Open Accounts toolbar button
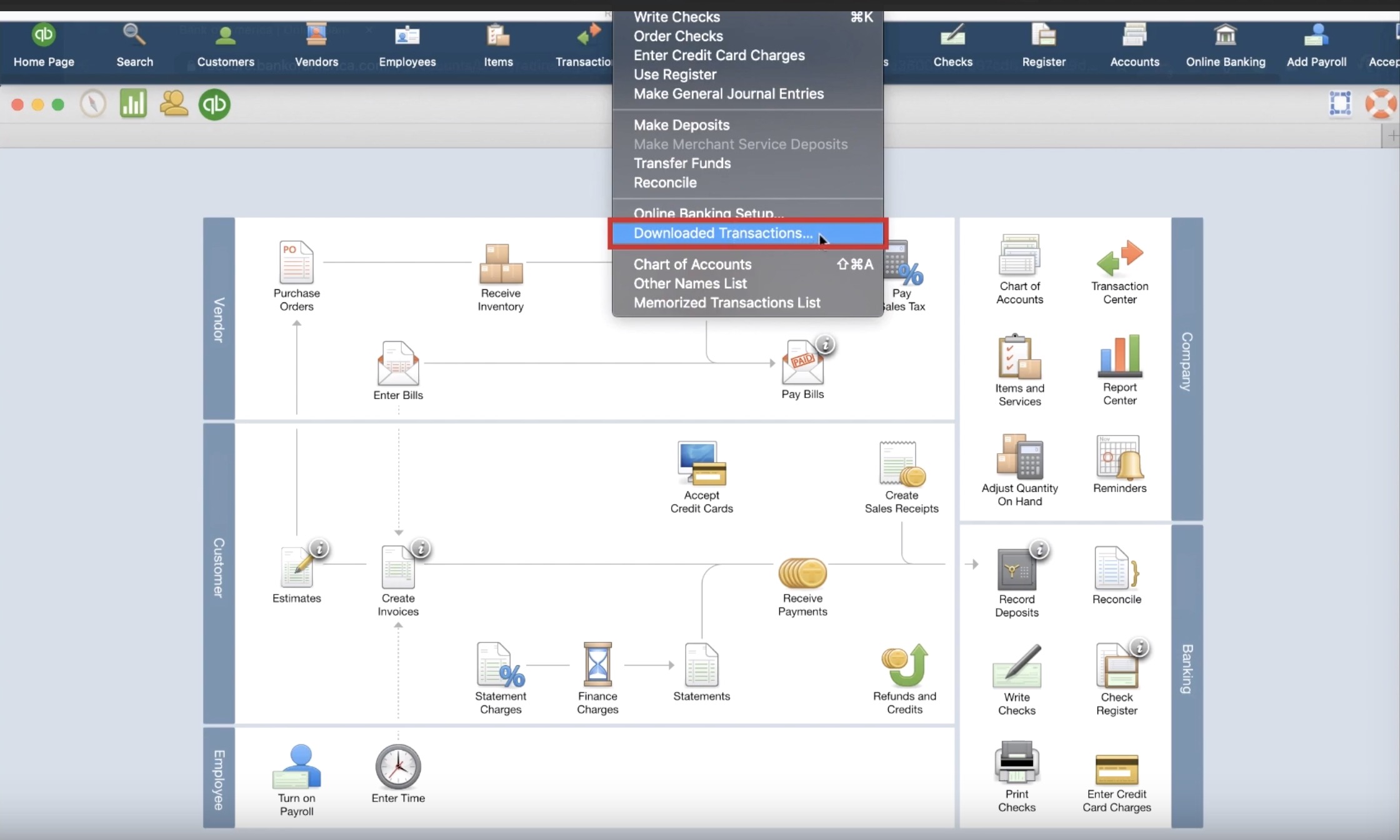This screenshot has height=840, width=1400. click(1134, 46)
